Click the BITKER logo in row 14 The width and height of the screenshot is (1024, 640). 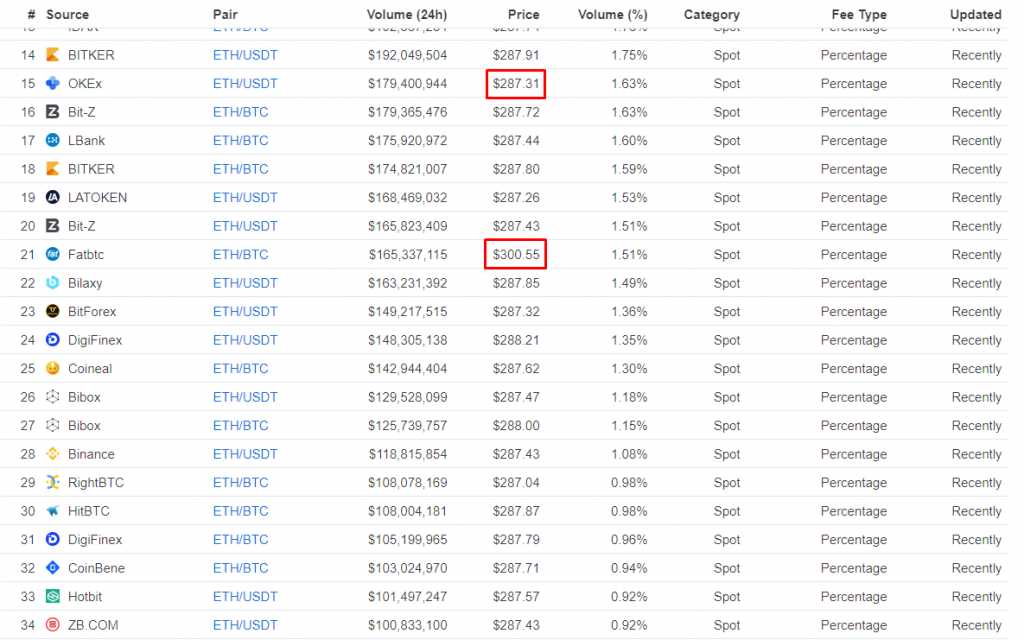coord(53,55)
